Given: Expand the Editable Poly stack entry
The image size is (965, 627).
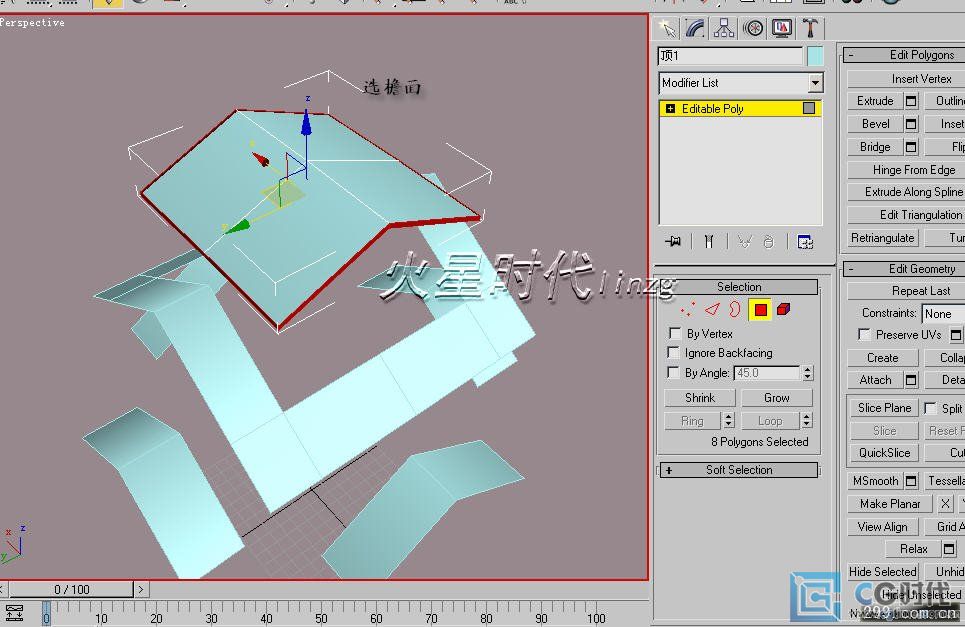Looking at the screenshot, I should coord(670,109).
